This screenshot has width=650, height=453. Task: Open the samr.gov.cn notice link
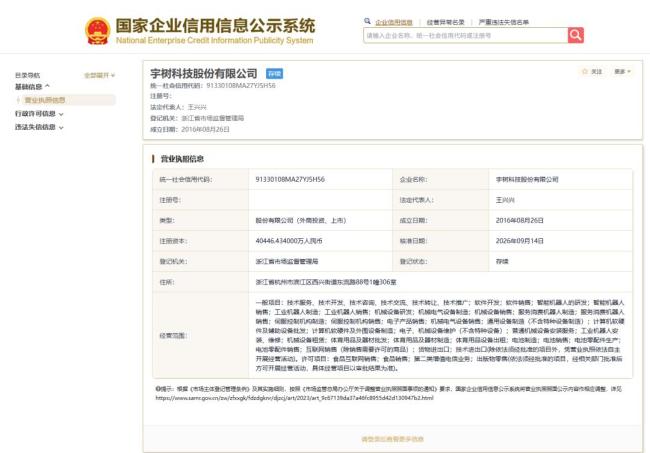tap(294, 398)
